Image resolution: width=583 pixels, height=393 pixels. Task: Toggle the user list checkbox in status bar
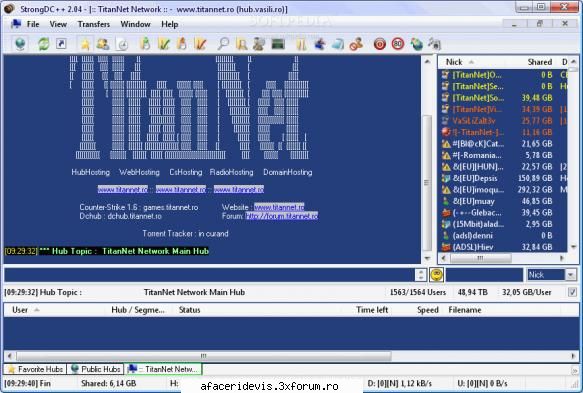(572, 292)
